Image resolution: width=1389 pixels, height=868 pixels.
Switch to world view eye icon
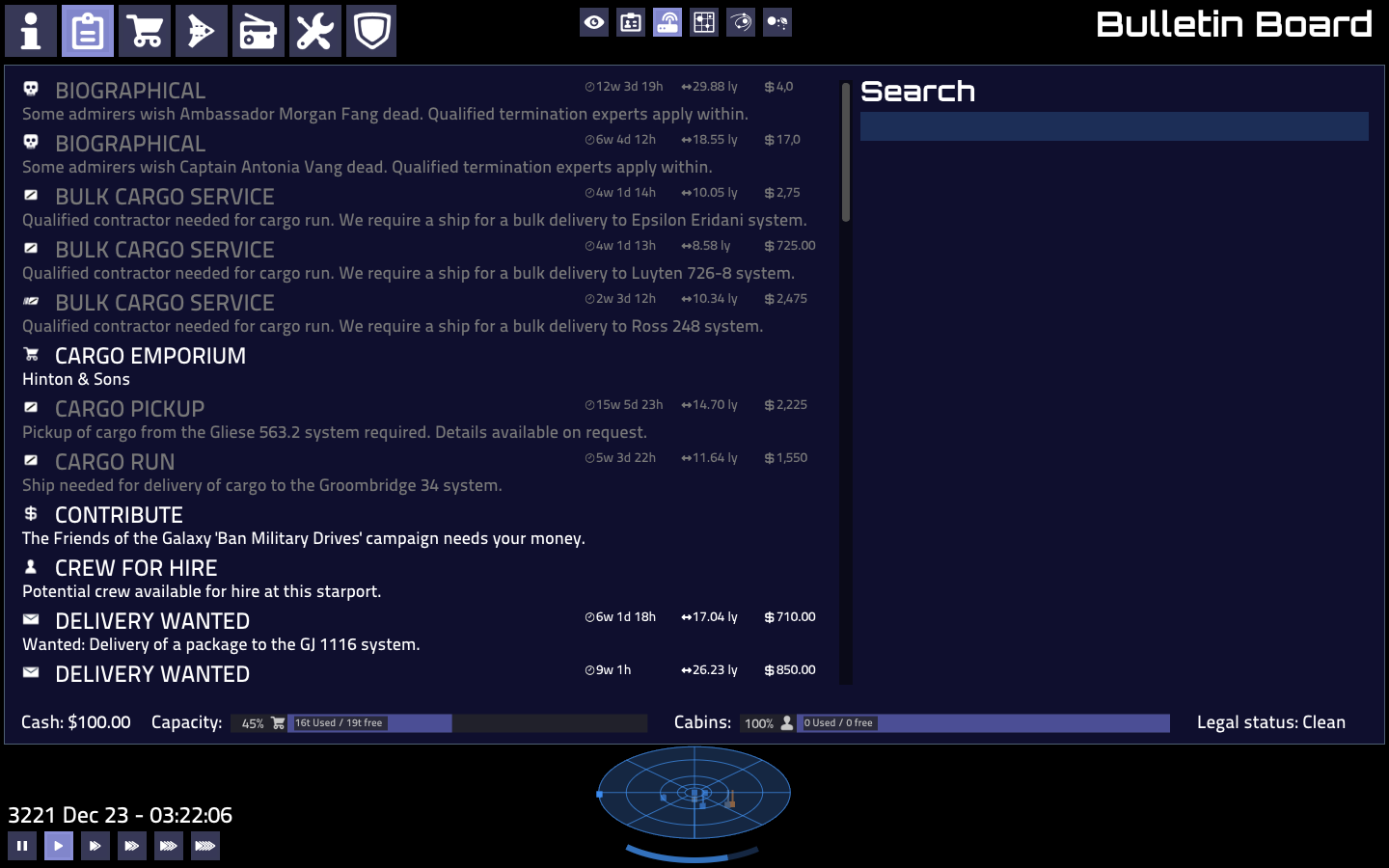tap(594, 22)
